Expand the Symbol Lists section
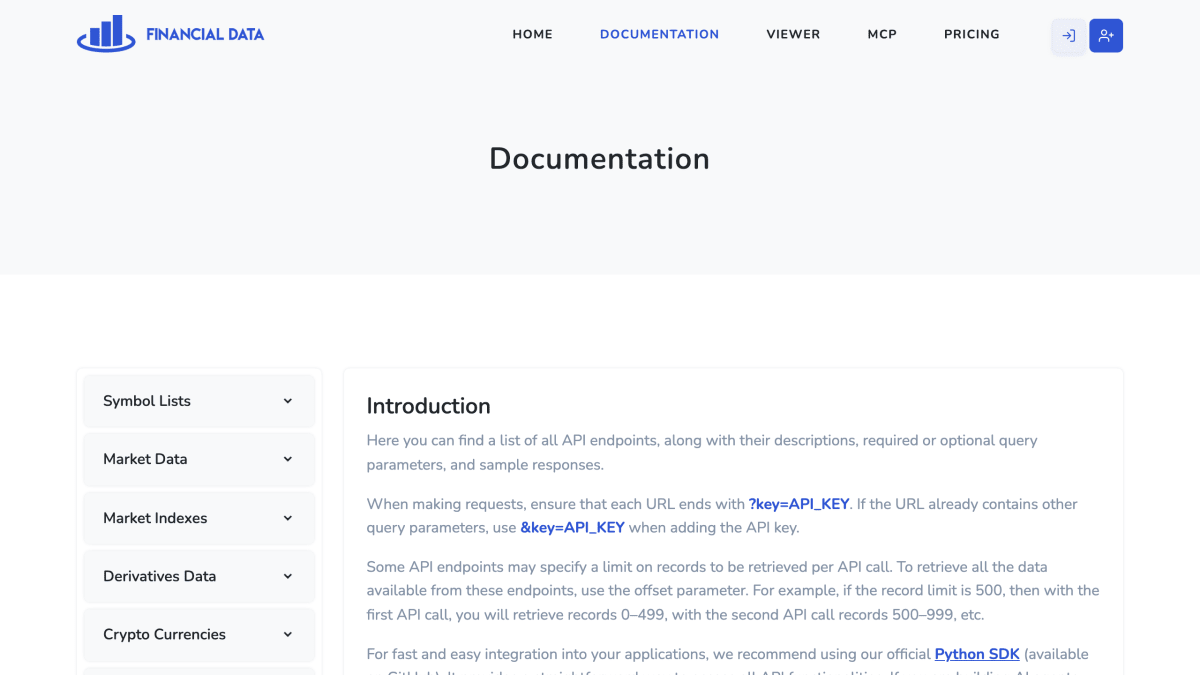The image size is (1200, 675). tap(199, 401)
